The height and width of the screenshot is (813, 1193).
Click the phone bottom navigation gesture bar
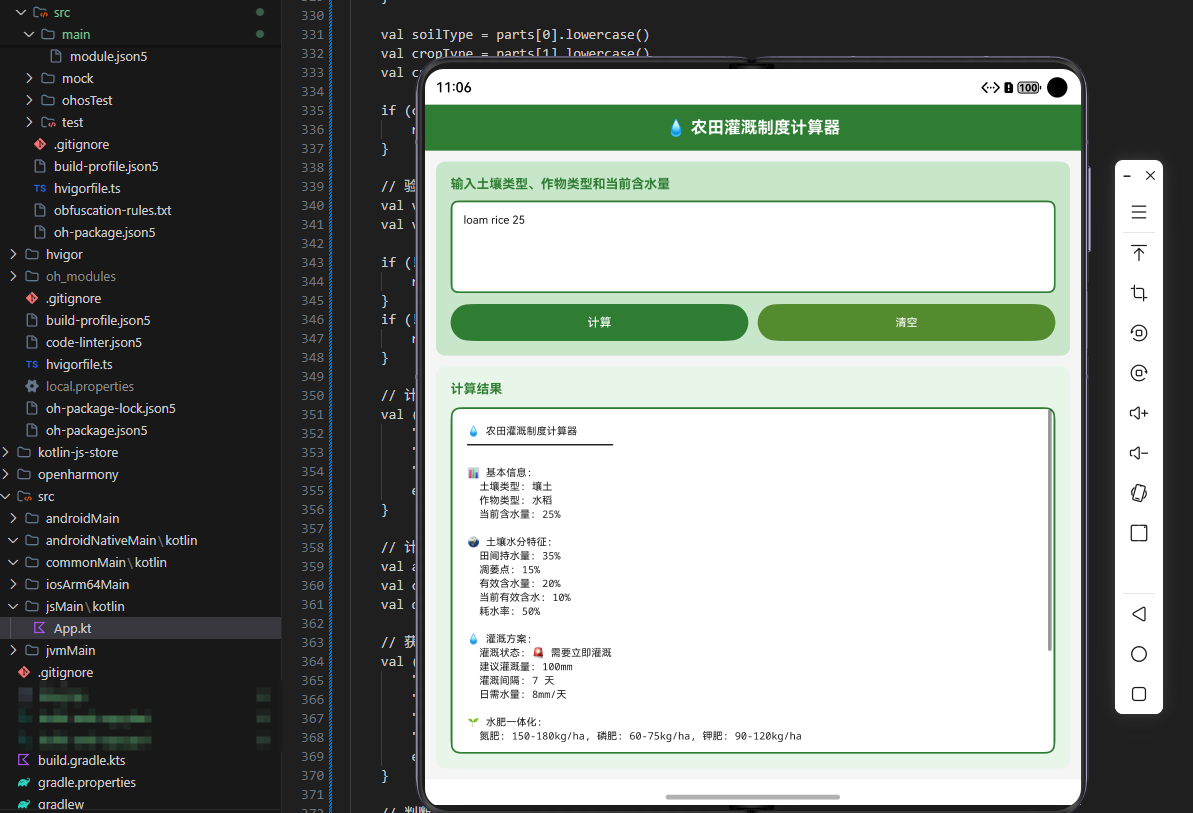(752, 797)
